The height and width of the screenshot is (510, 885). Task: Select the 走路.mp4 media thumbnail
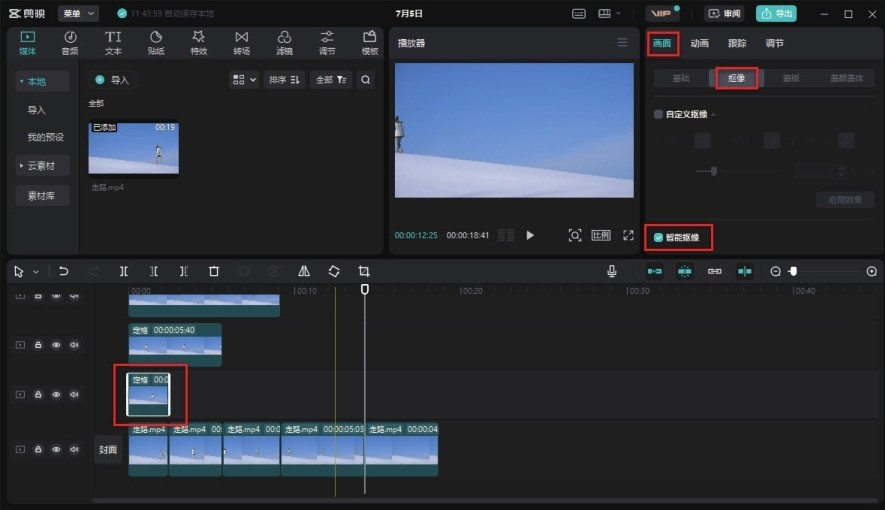tap(134, 148)
